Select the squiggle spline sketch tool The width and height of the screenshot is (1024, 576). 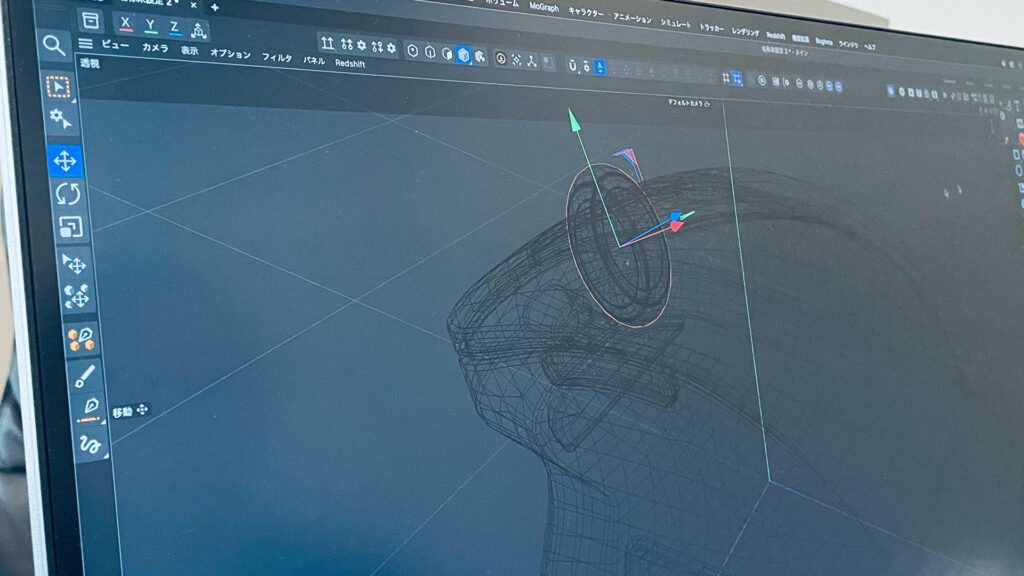click(90, 444)
